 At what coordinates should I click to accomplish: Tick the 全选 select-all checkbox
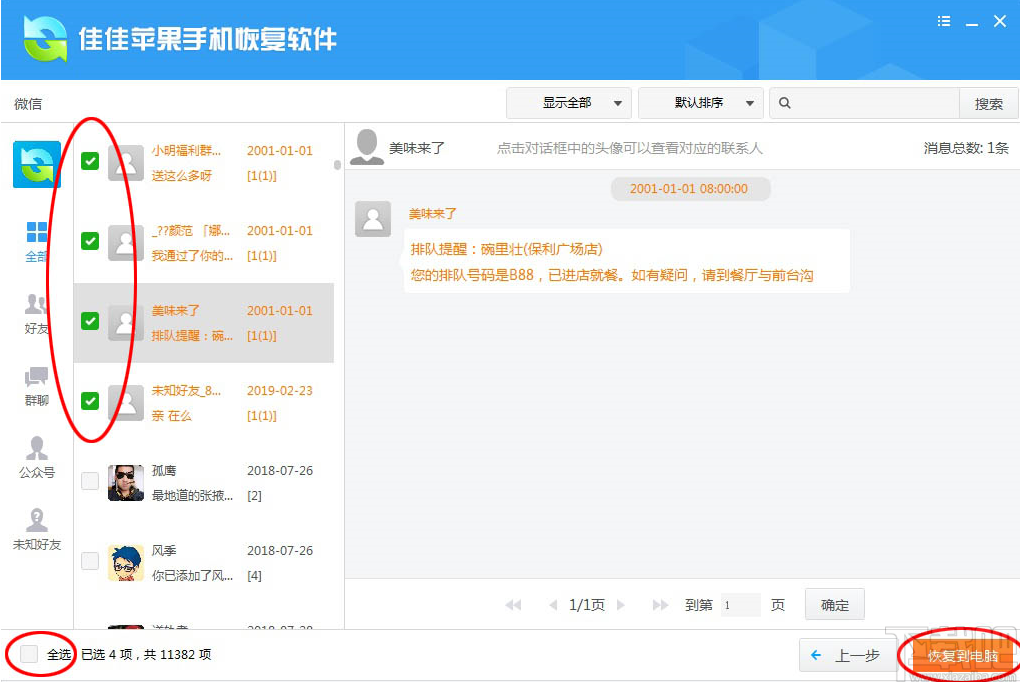point(29,653)
